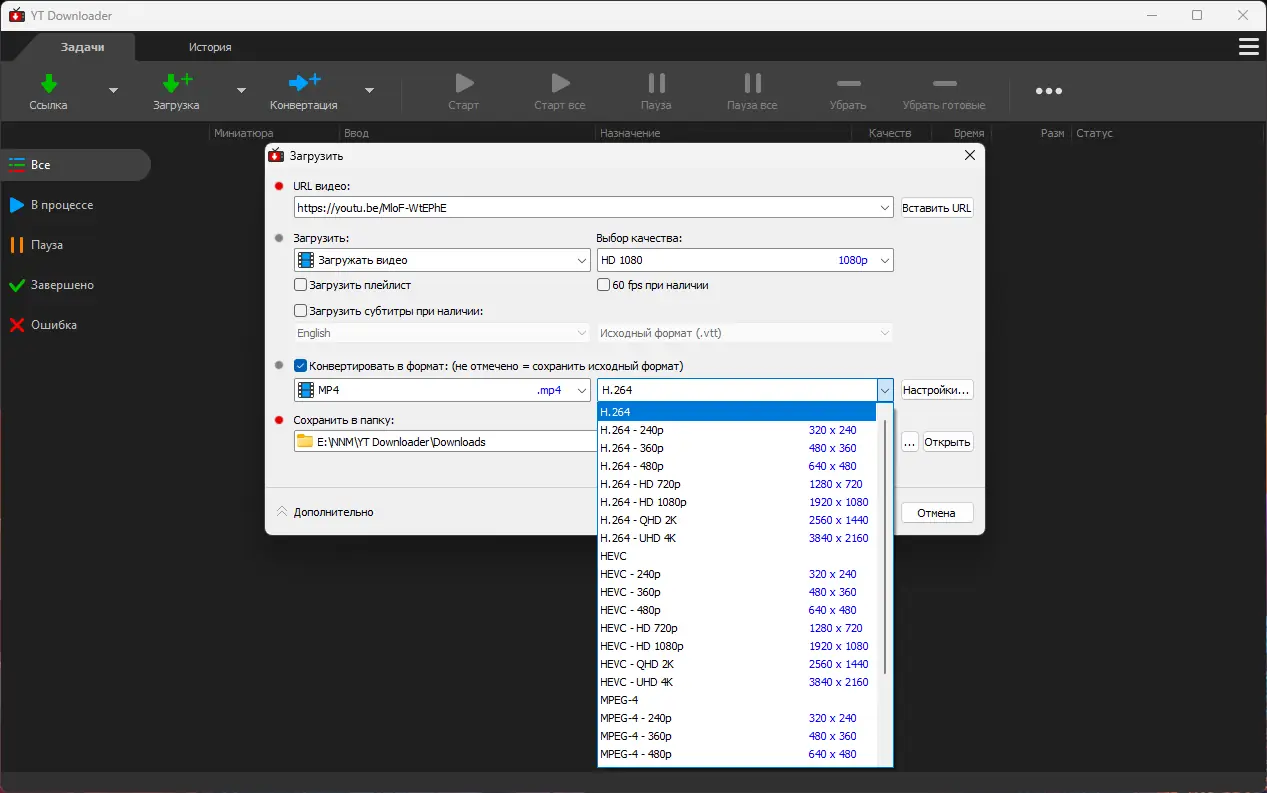Click the Качеств column header
The height and width of the screenshot is (793, 1267).
coord(890,133)
